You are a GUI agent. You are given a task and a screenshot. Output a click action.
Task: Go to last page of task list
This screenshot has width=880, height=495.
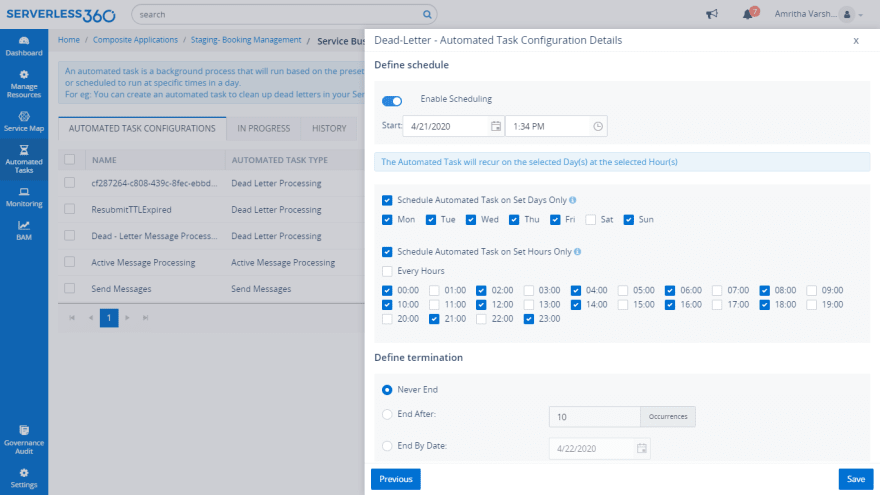point(145,318)
